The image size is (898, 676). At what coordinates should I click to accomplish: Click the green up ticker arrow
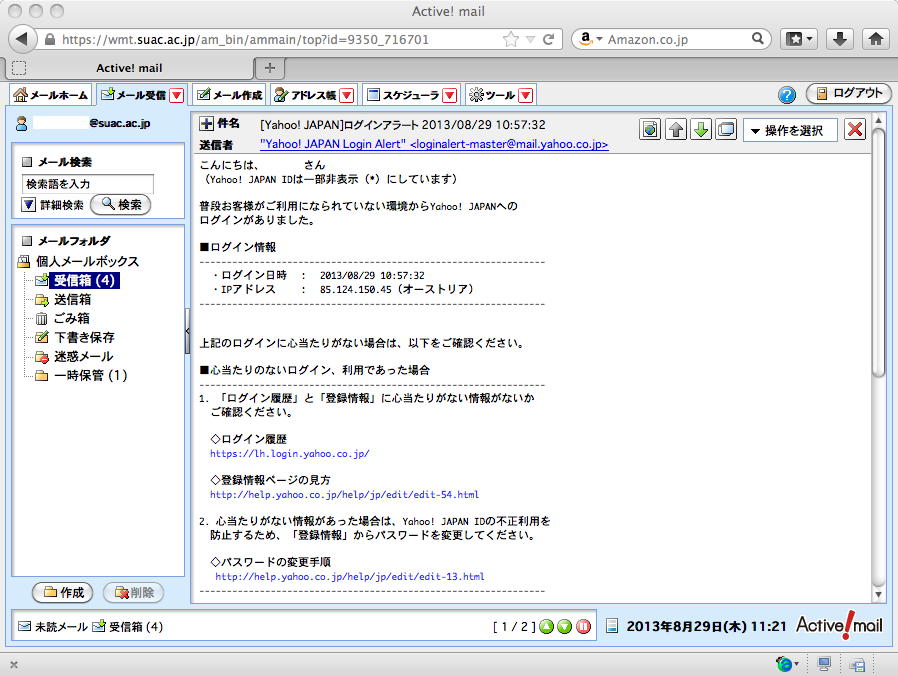[546, 626]
